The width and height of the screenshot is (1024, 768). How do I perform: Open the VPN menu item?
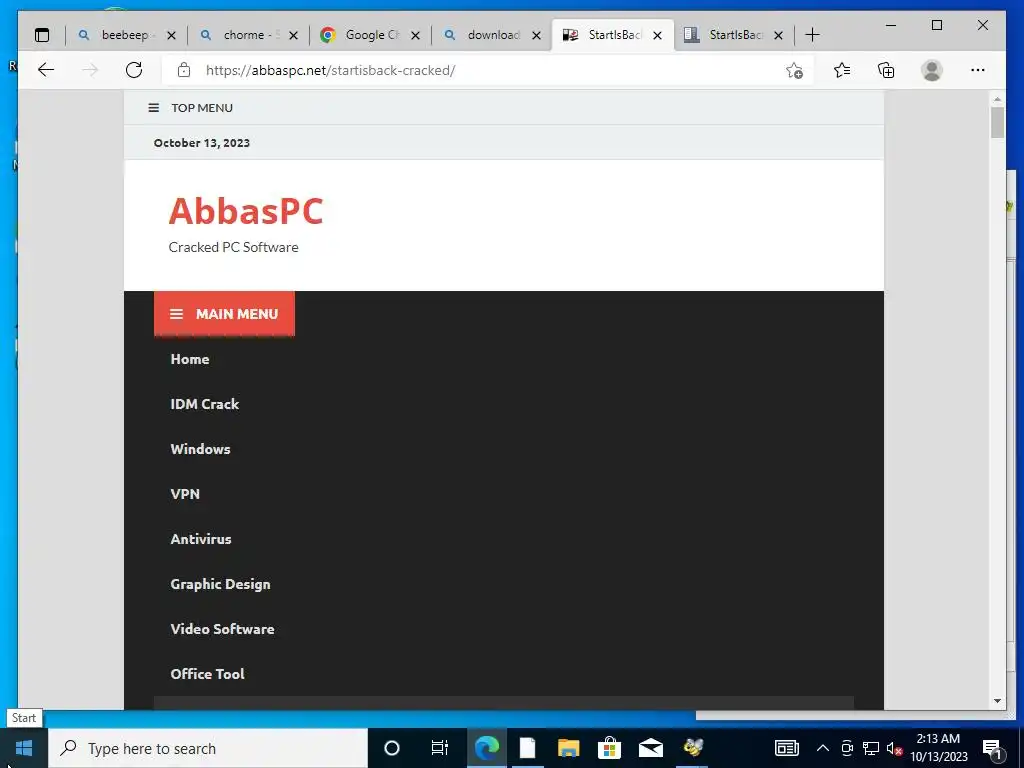click(185, 494)
